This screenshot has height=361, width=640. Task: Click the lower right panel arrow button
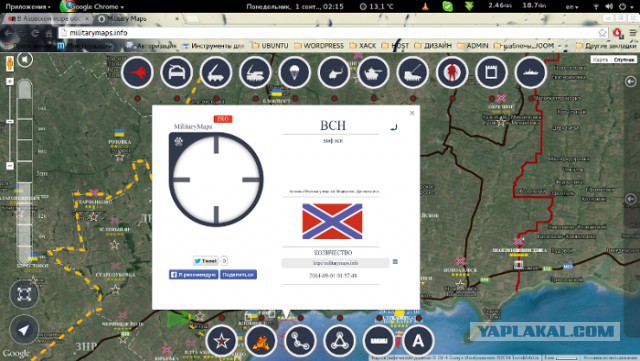(x=631, y=199)
